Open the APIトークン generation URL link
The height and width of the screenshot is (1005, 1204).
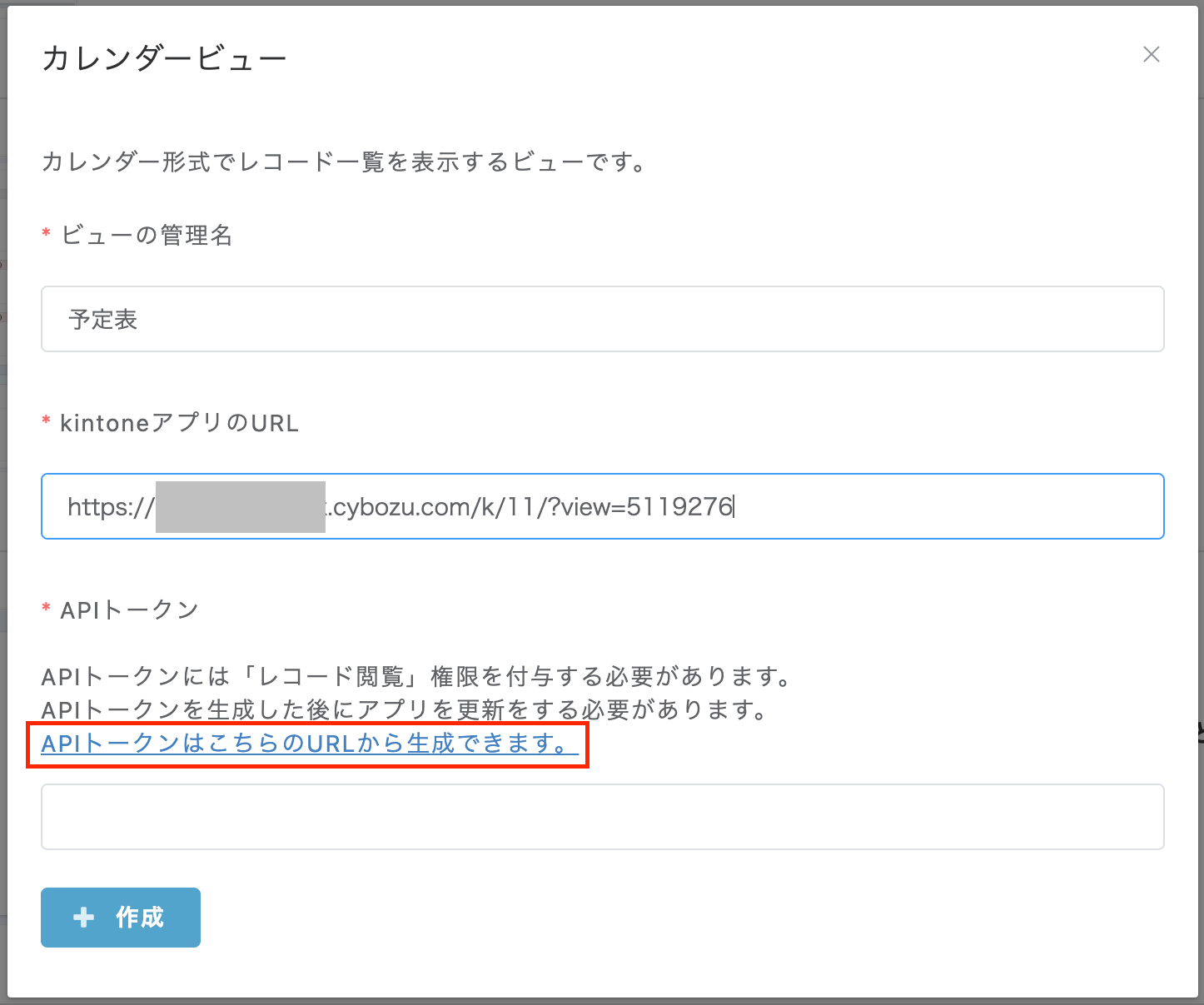click(x=309, y=744)
